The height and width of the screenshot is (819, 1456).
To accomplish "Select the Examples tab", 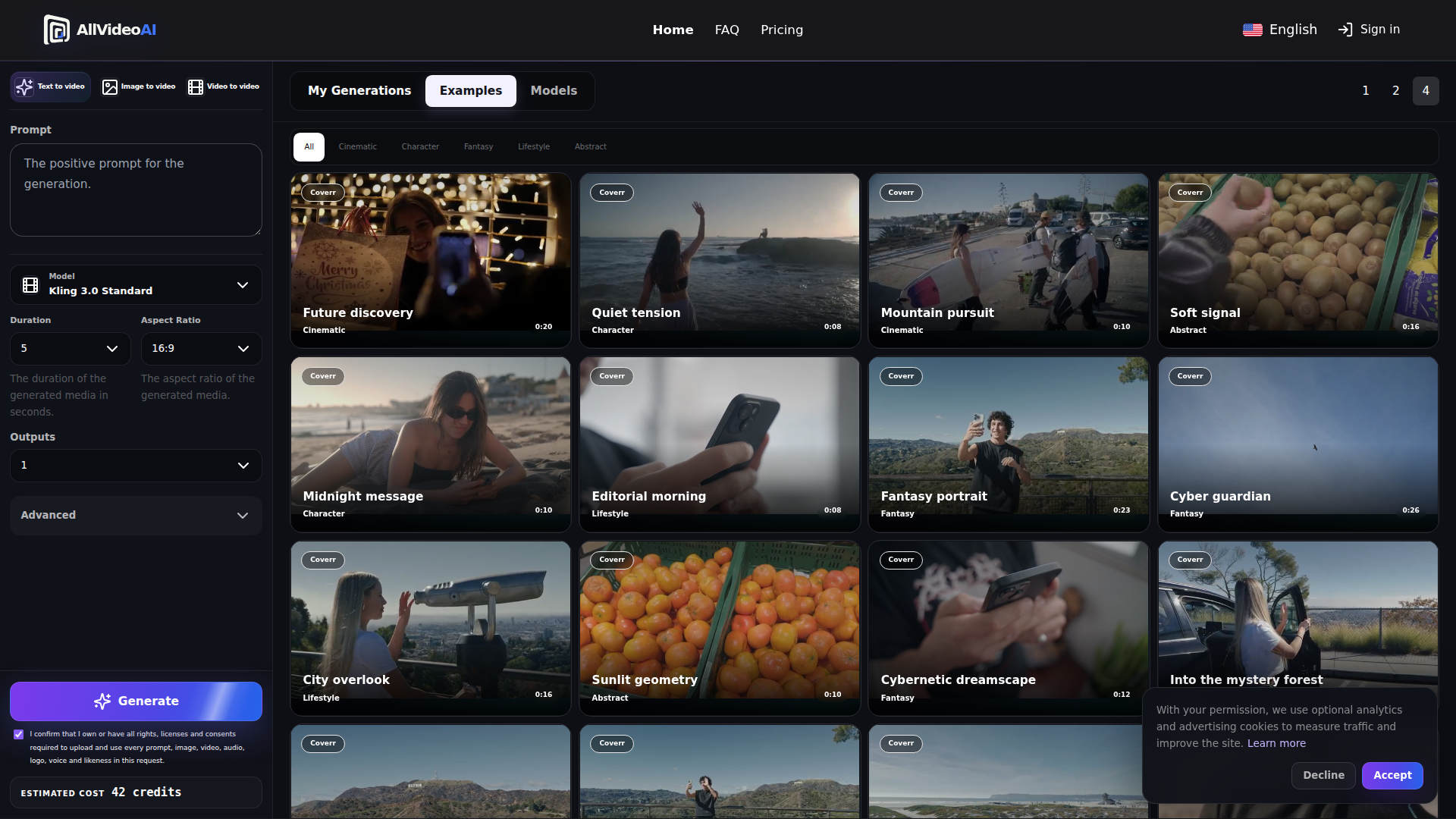I will coord(471,91).
